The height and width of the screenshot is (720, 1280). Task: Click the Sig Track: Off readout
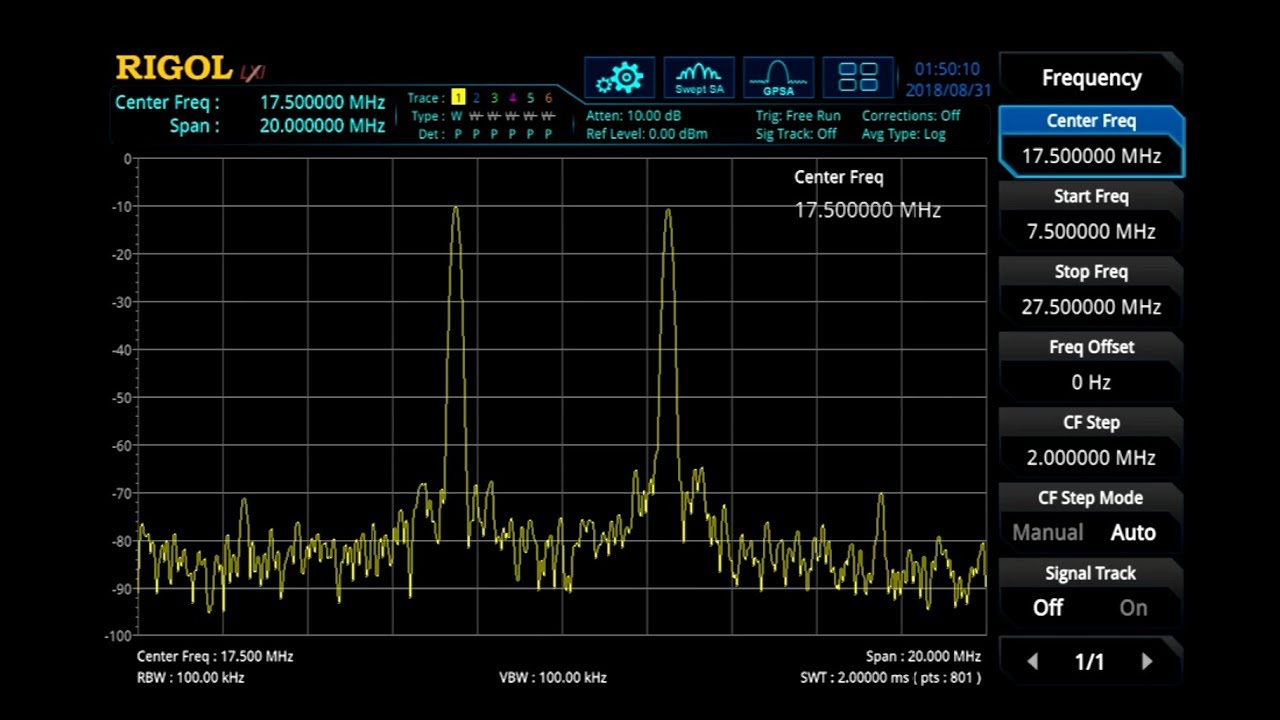point(796,134)
